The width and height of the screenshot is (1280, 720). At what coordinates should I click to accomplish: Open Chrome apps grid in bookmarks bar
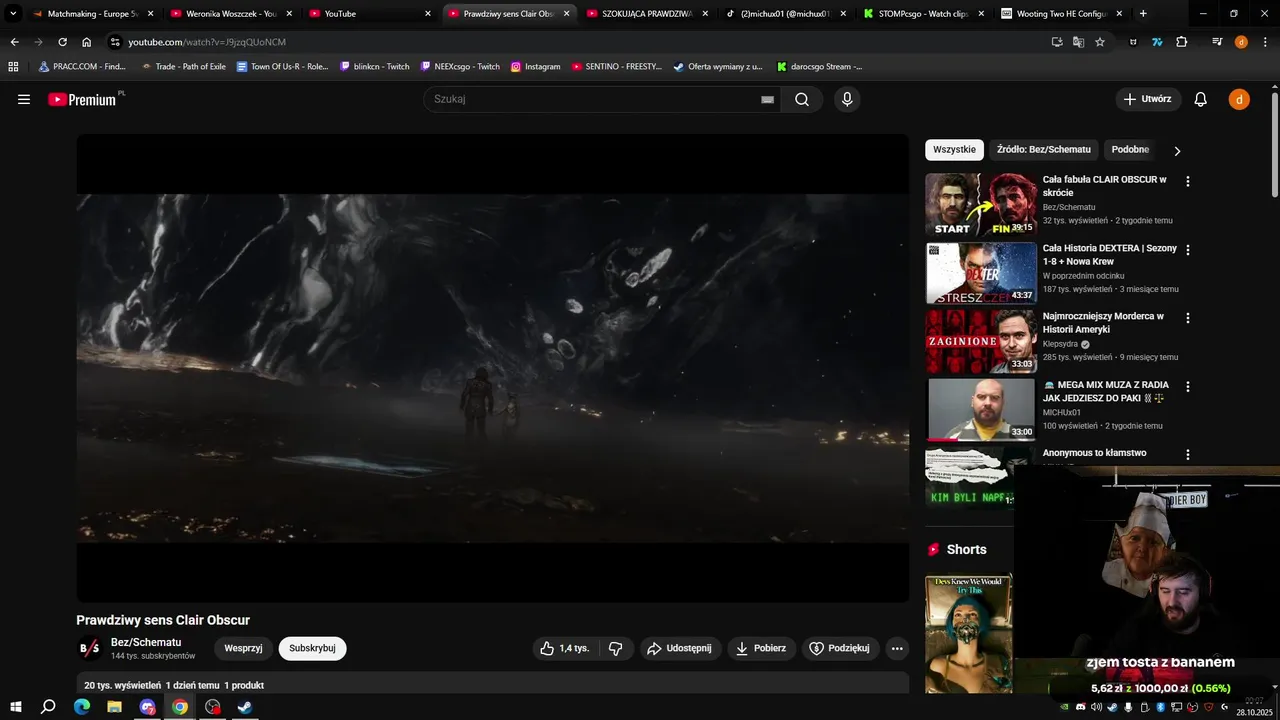[13, 66]
